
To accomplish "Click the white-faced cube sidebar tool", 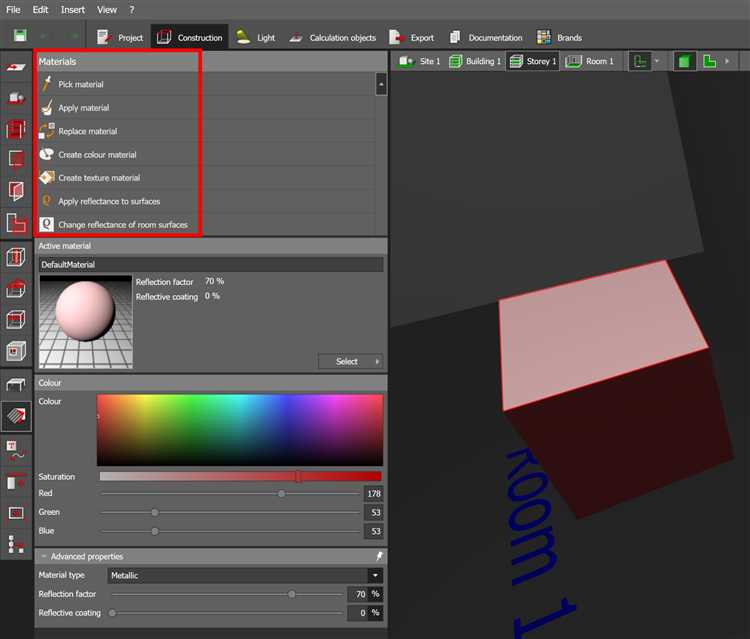I will (16, 351).
